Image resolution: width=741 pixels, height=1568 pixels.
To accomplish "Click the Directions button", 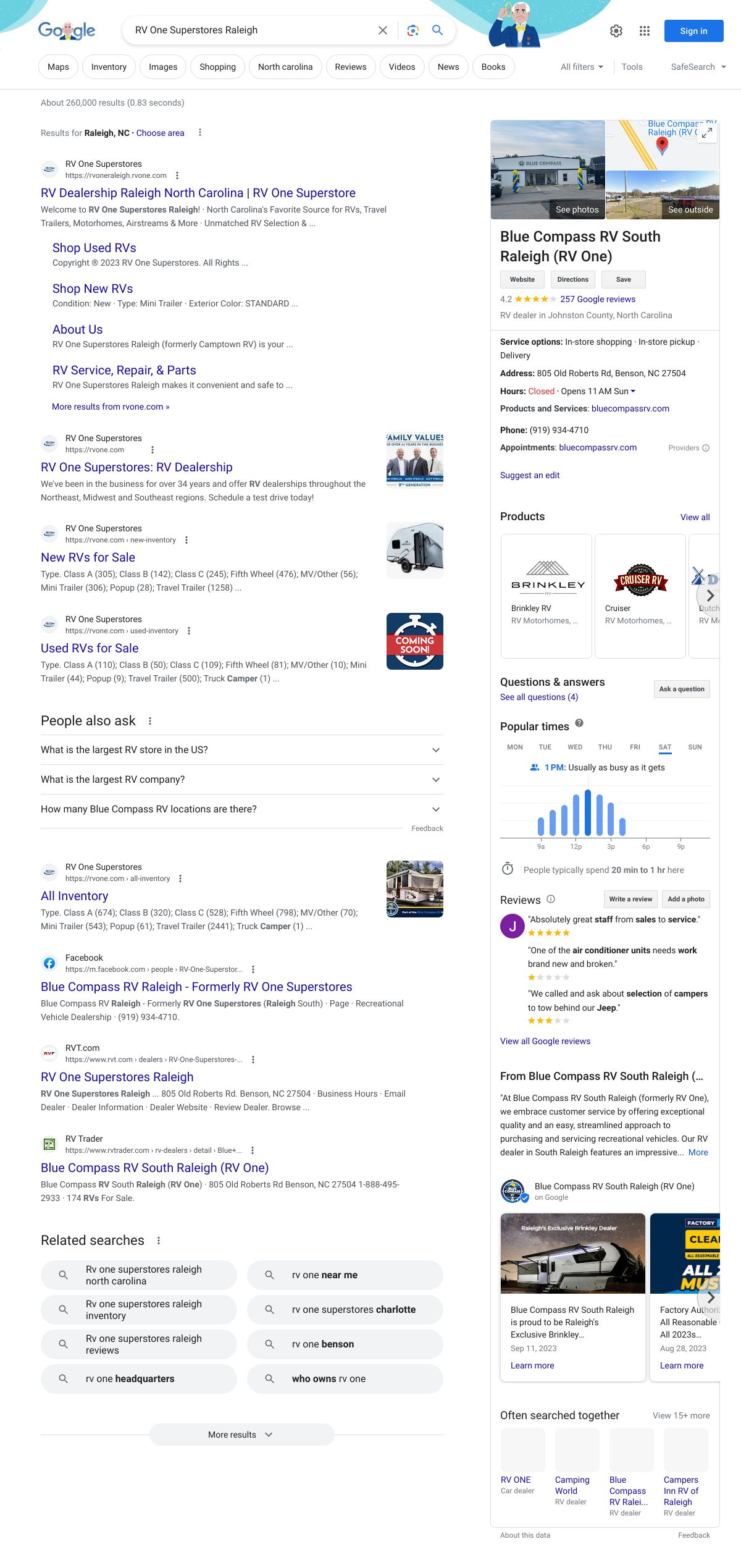I will [572, 279].
